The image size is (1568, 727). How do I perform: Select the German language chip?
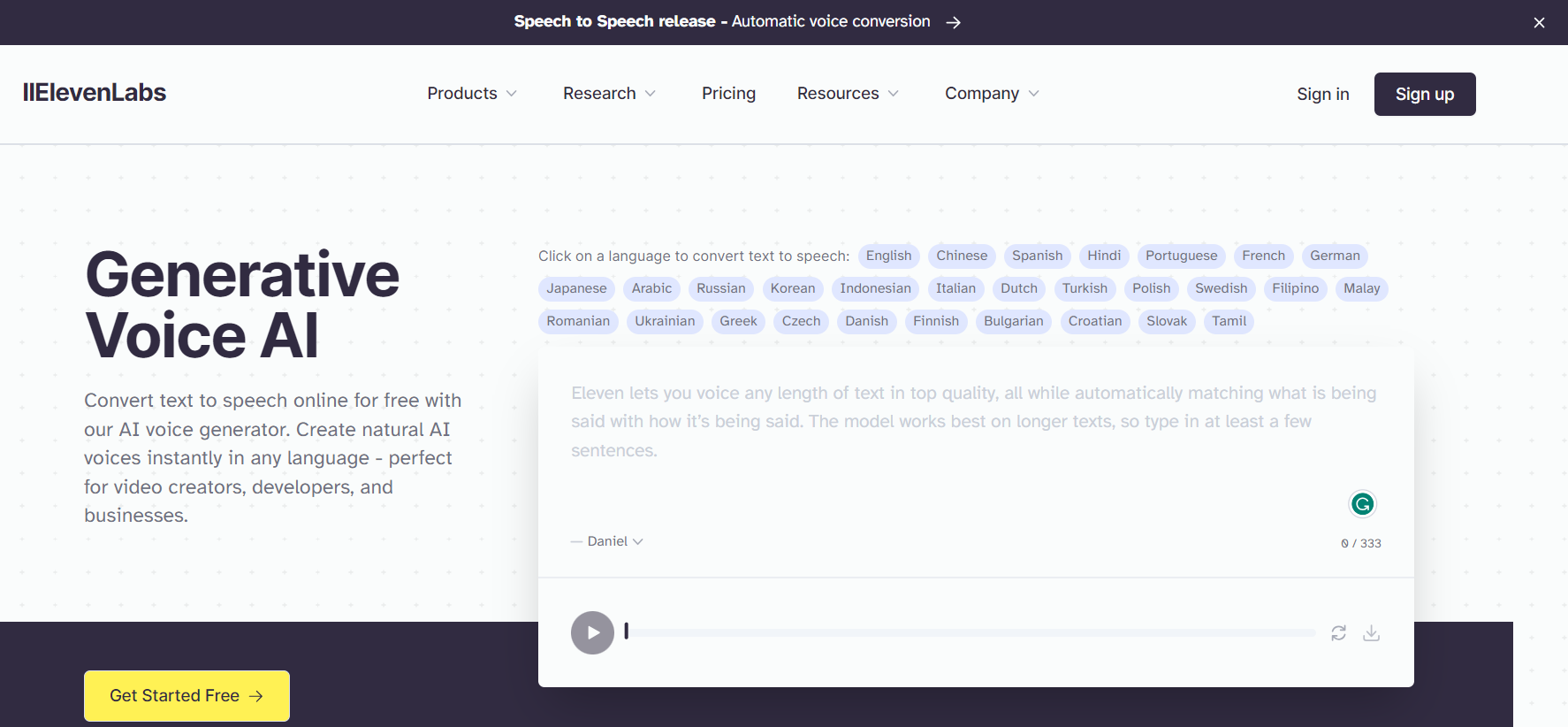click(x=1335, y=256)
